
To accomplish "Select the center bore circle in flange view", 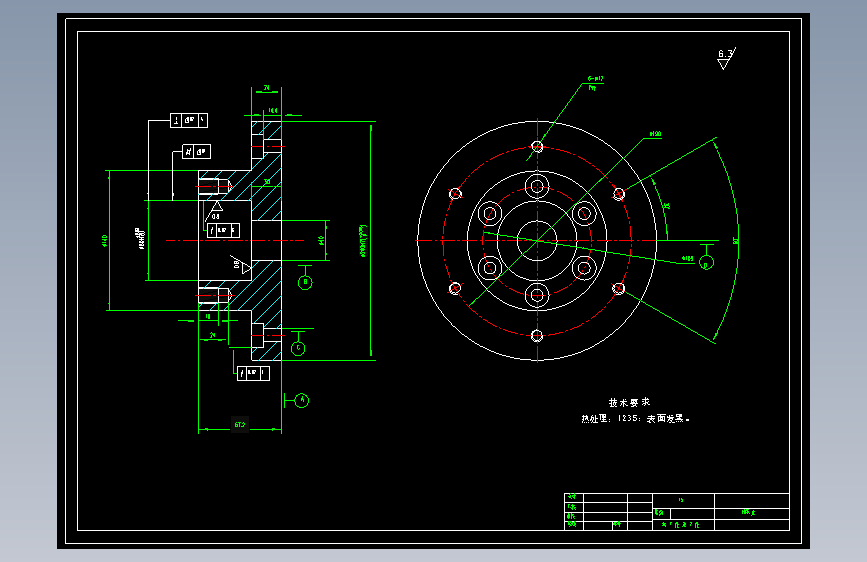I will tap(537, 241).
